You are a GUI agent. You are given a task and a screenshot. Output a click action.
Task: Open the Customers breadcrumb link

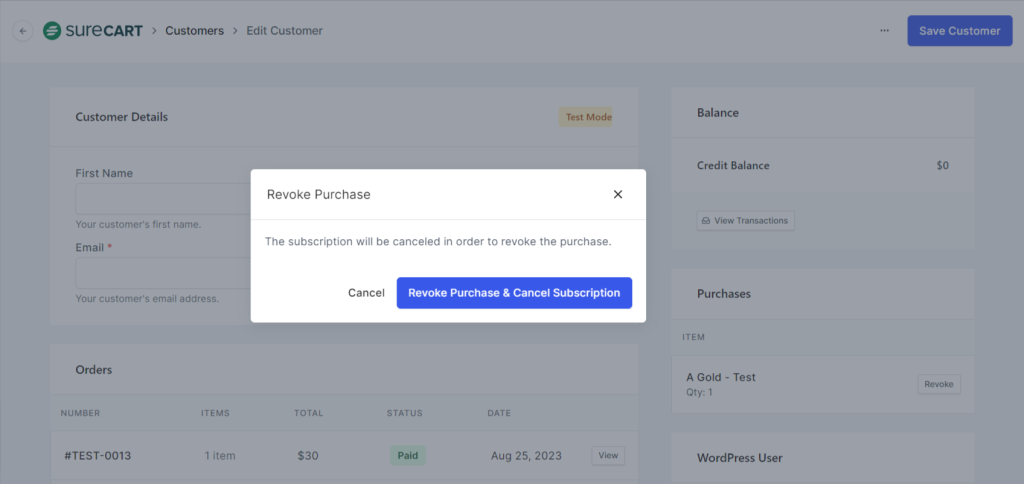pos(195,31)
